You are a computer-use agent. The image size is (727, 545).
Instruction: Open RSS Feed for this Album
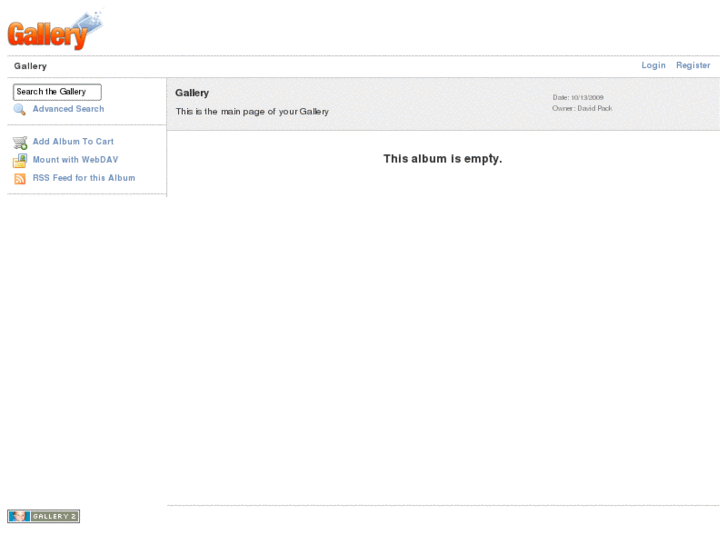point(84,178)
